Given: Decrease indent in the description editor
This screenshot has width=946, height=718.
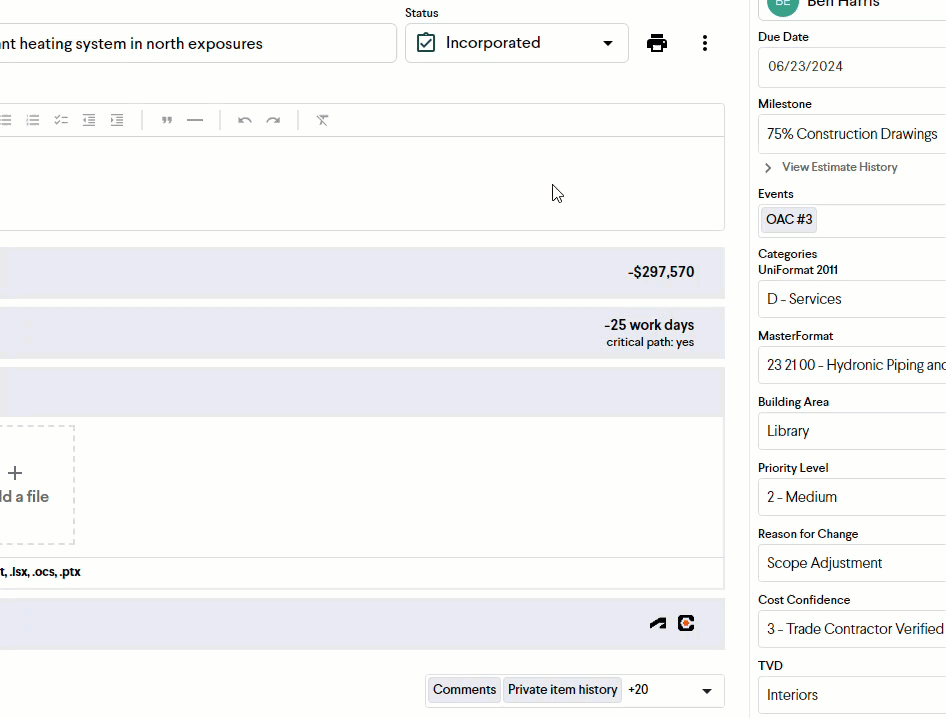Looking at the screenshot, I should pos(89,120).
